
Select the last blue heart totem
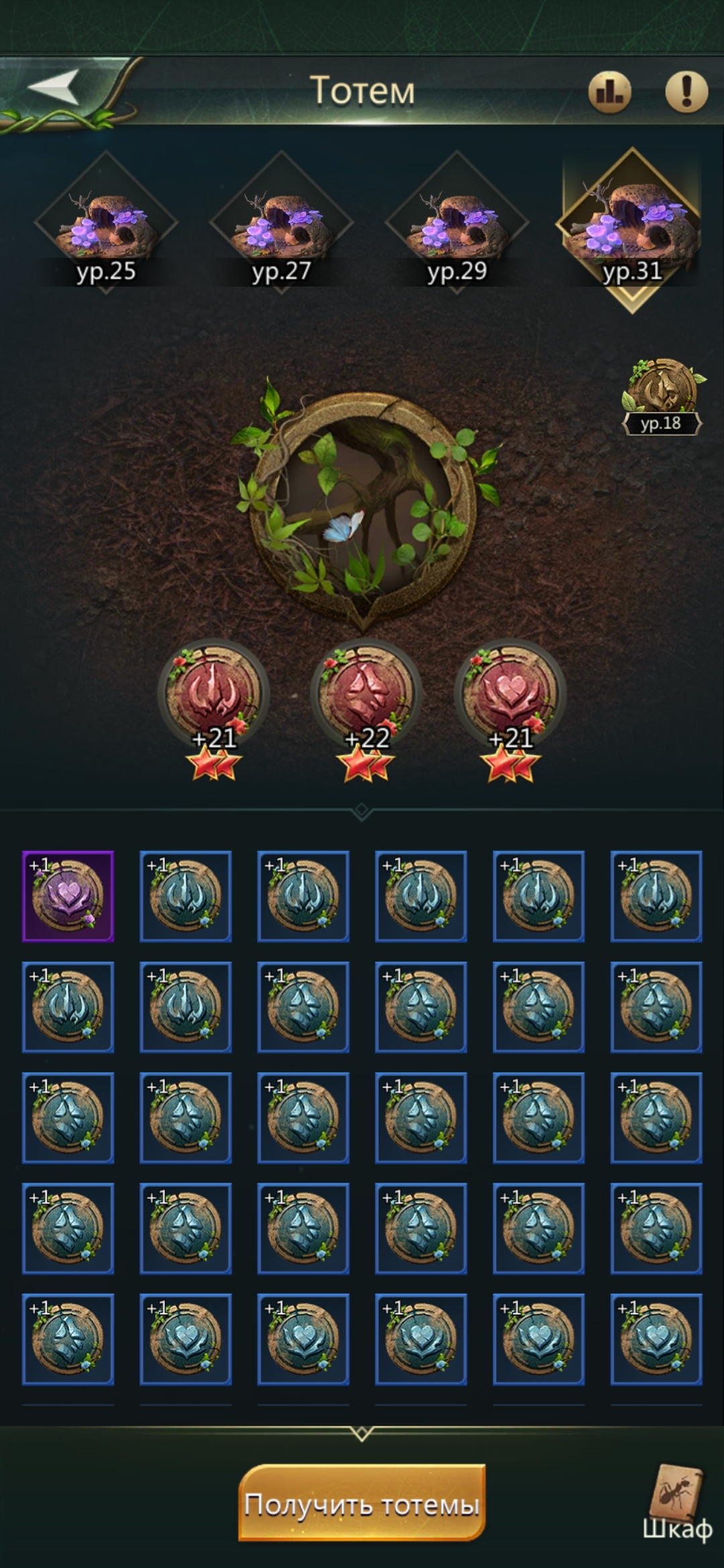(656, 1340)
